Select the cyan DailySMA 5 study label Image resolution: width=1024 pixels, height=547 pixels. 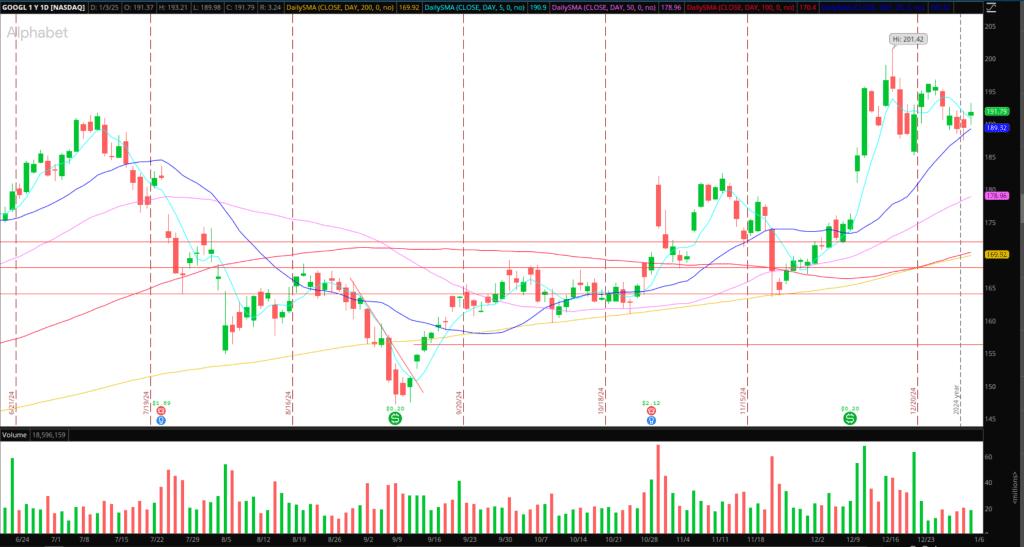click(474, 8)
